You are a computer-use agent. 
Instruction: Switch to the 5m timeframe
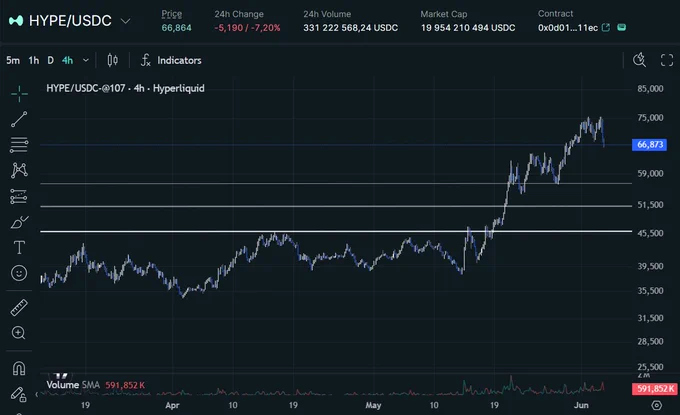13,60
